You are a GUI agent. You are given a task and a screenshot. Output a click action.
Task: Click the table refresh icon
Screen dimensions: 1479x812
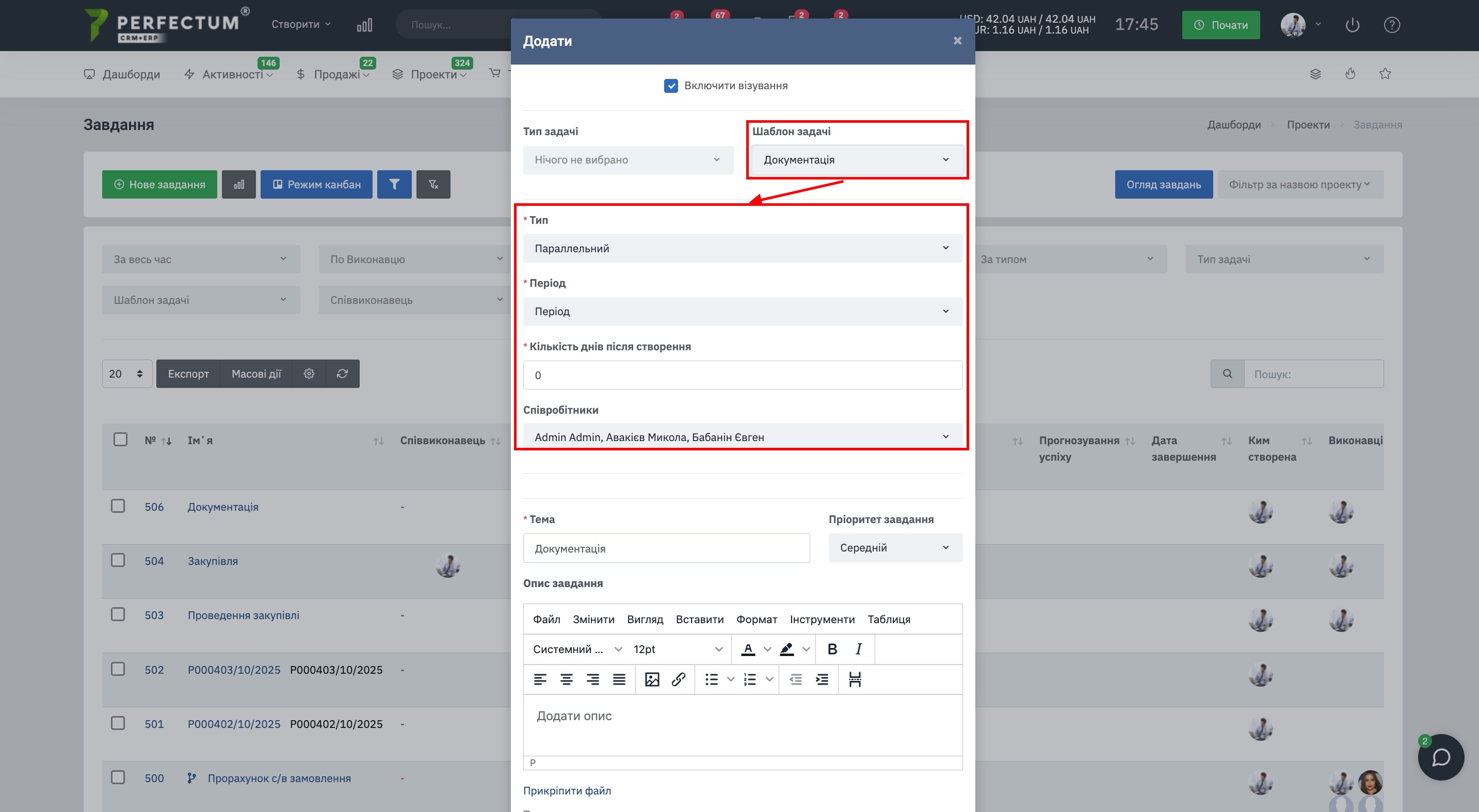point(342,373)
